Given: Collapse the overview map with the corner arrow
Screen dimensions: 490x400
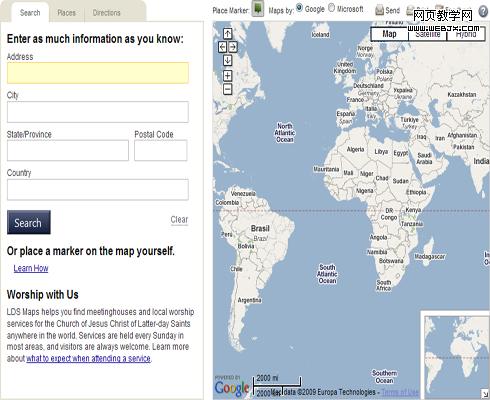Looking at the screenshot, I should click(484, 393).
